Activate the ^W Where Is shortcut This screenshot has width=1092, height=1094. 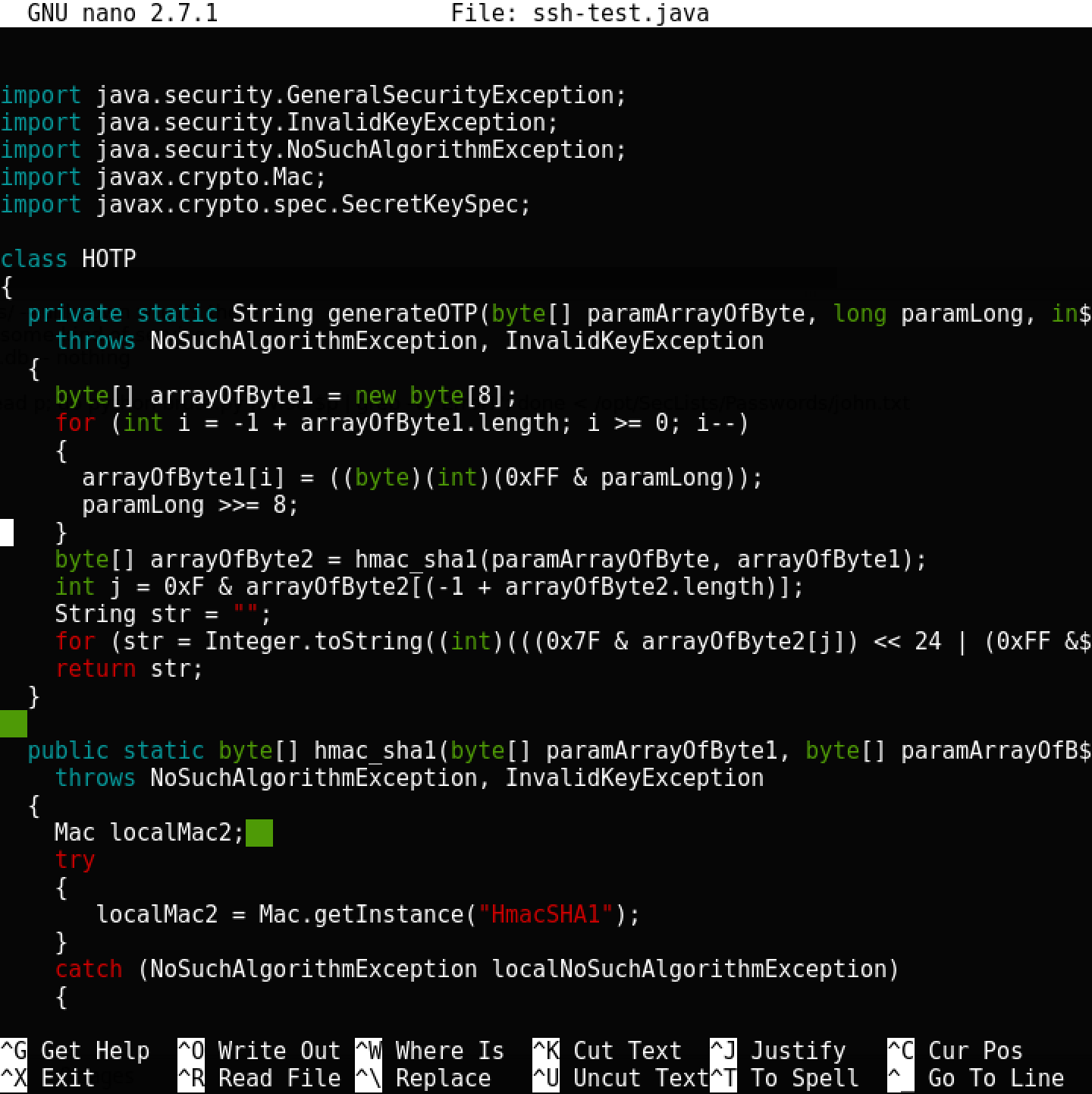[x=430, y=1051]
